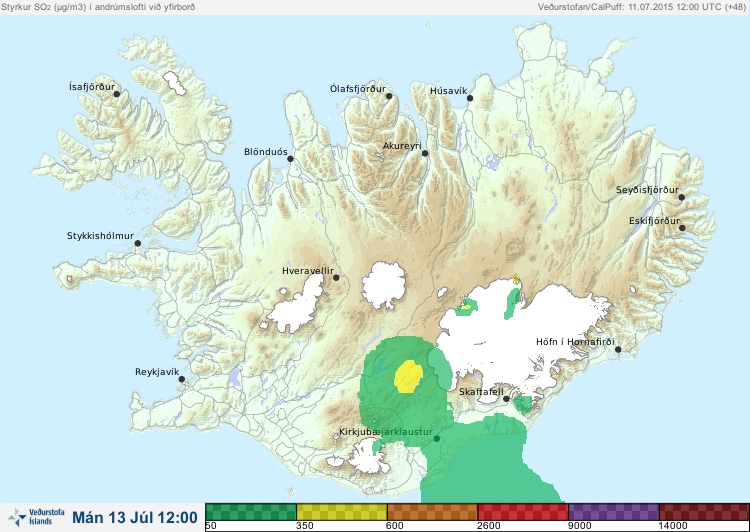This screenshot has height=532, width=750.
Task: Click the red 2600 legend swatch
Action: 523,511
